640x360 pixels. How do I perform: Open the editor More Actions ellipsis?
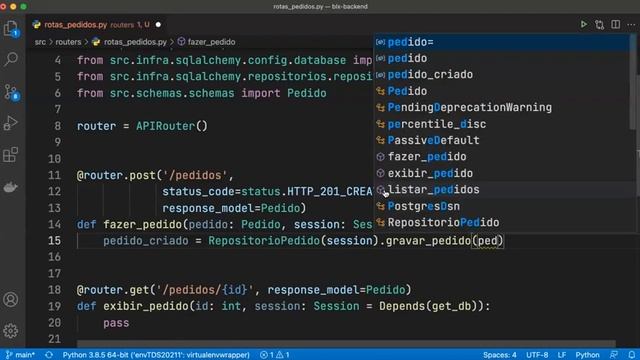[631, 24]
